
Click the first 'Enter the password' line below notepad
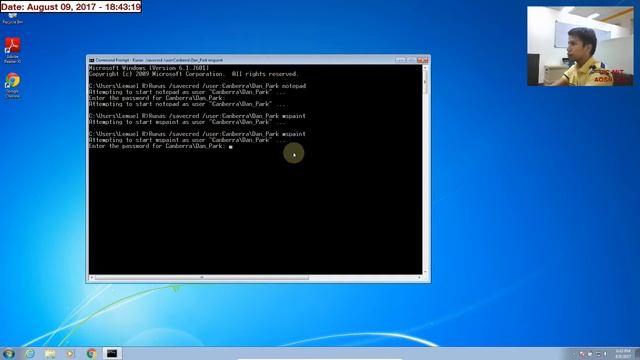[x=157, y=98]
